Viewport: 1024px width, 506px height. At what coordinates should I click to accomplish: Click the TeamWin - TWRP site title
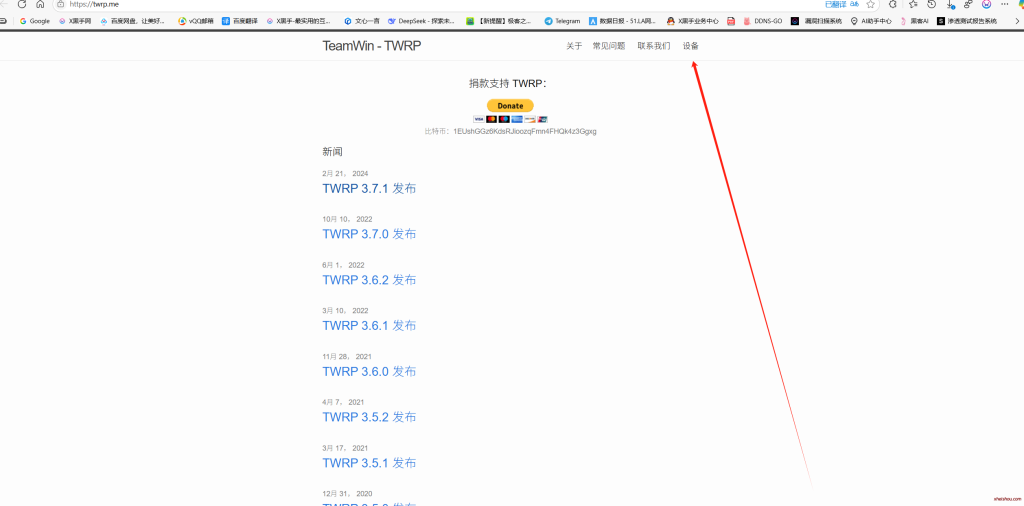(x=372, y=46)
